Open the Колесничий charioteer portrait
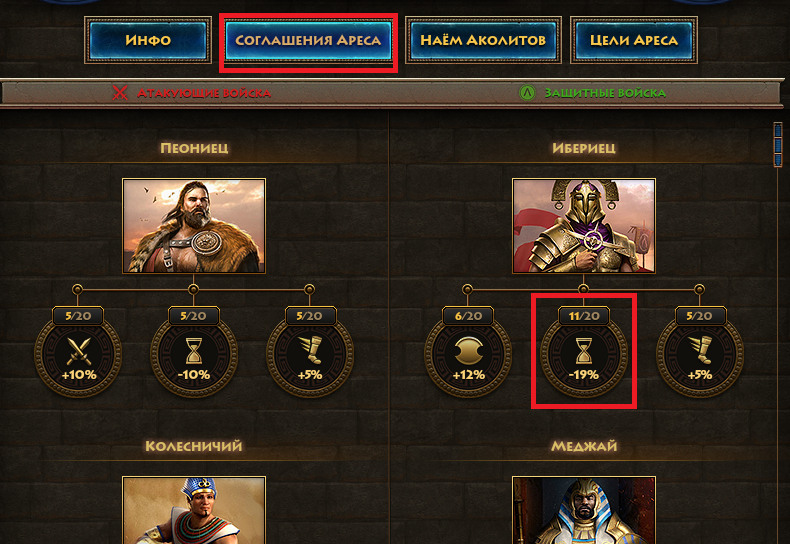The height and width of the screenshot is (544, 790). (x=194, y=510)
